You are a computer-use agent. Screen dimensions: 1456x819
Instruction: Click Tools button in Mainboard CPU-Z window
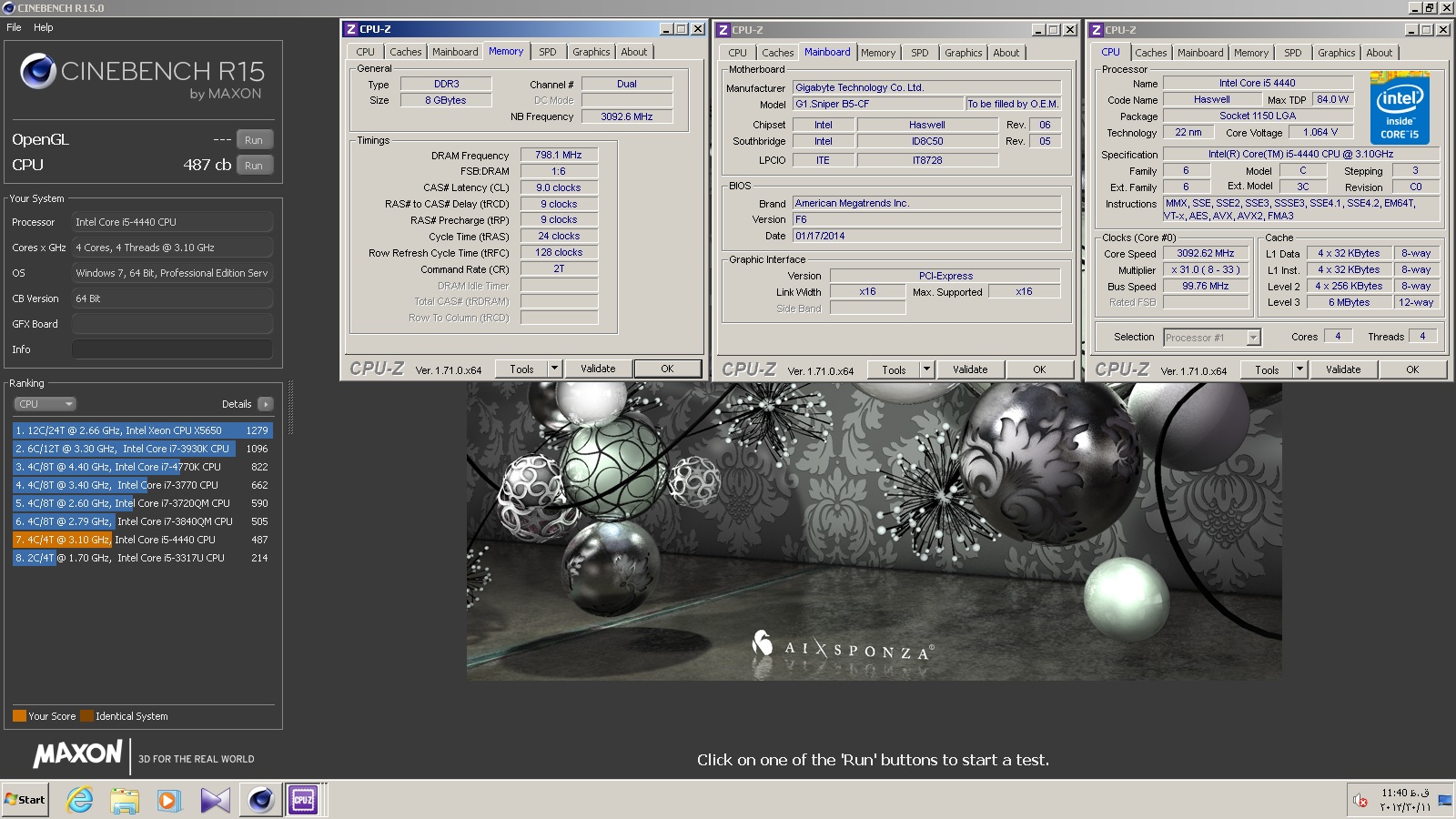[x=894, y=369]
